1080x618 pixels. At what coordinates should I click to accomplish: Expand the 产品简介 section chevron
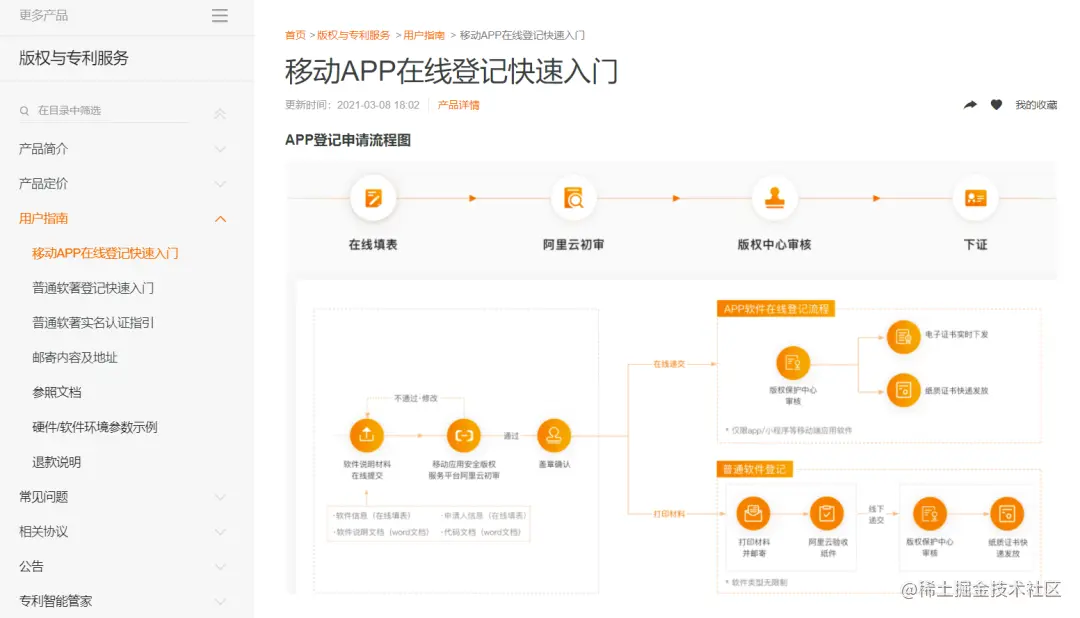point(220,149)
